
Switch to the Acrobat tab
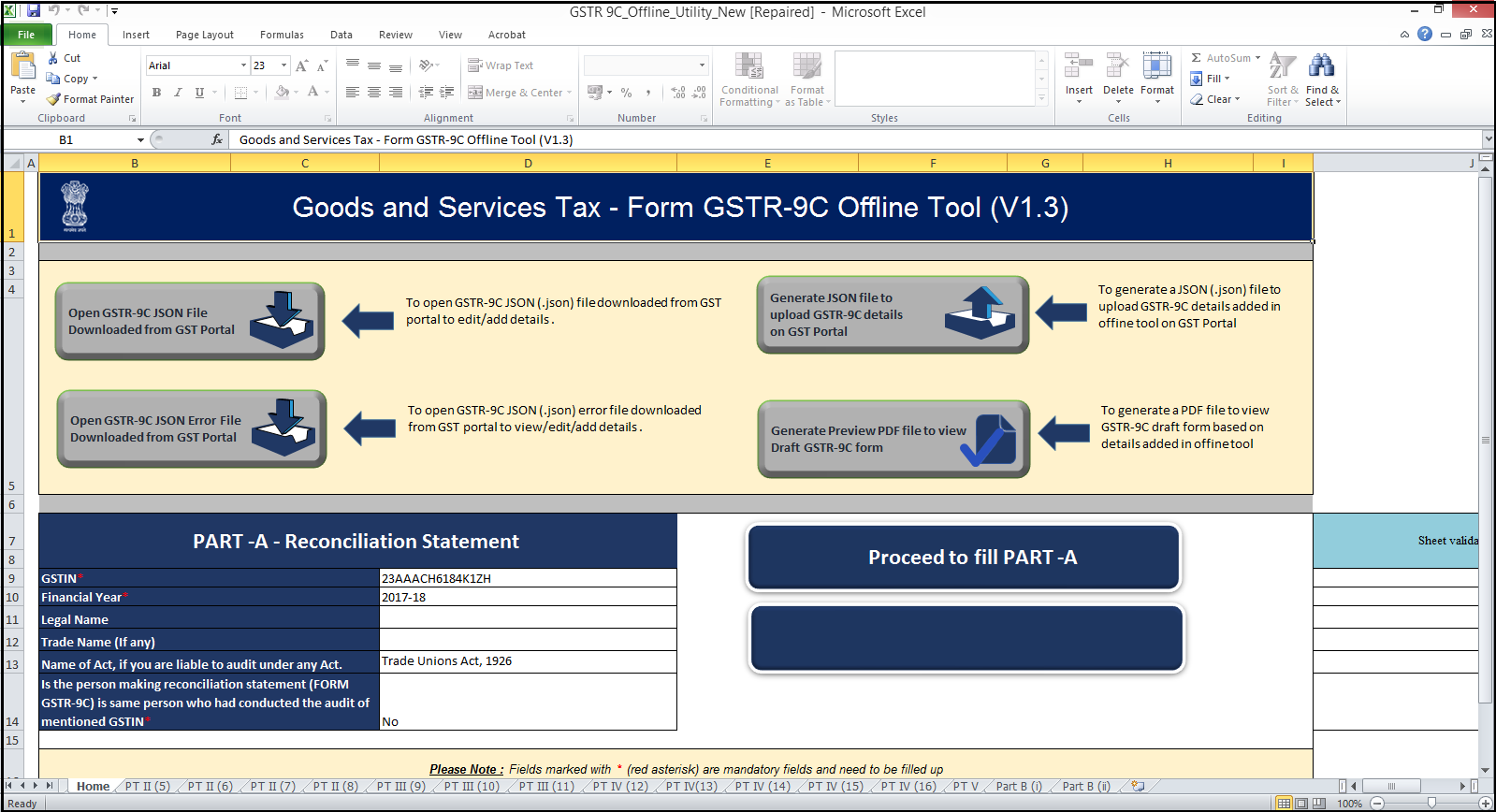pyautogui.click(x=507, y=35)
